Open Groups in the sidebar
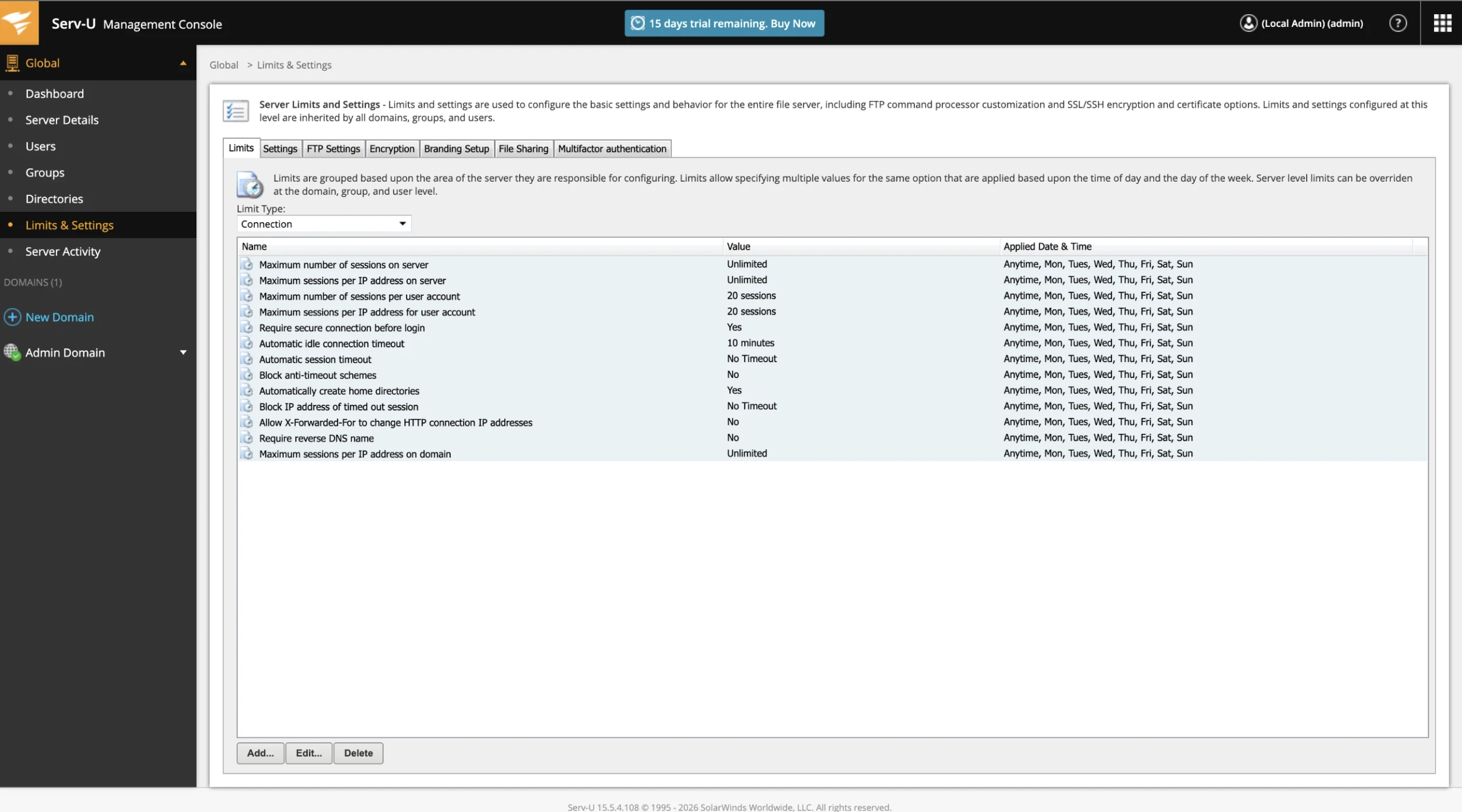1462x812 pixels. pos(45,172)
